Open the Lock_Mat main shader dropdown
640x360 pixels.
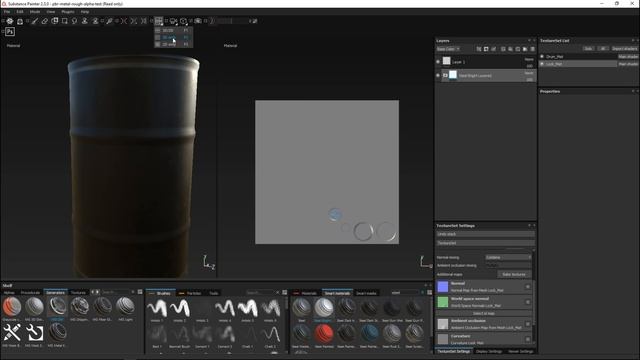(628, 64)
